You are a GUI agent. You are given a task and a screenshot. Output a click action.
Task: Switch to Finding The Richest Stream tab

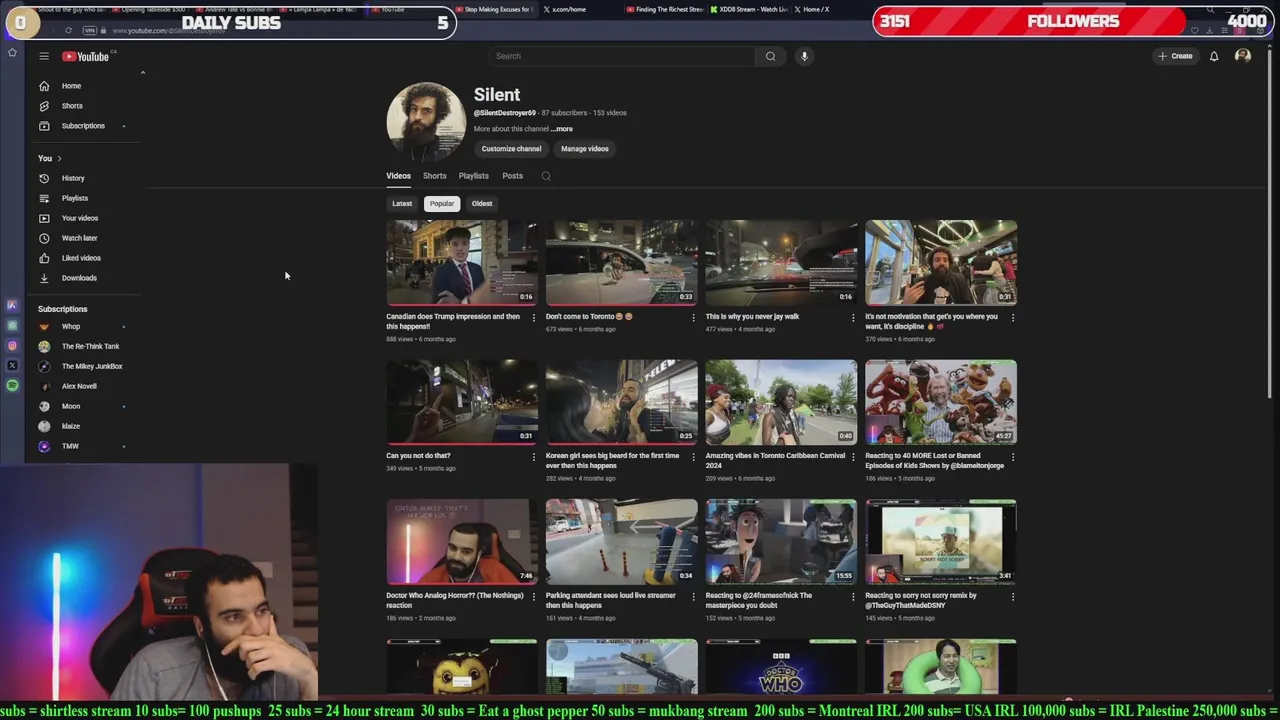pyautogui.click(x=664, y=9)
